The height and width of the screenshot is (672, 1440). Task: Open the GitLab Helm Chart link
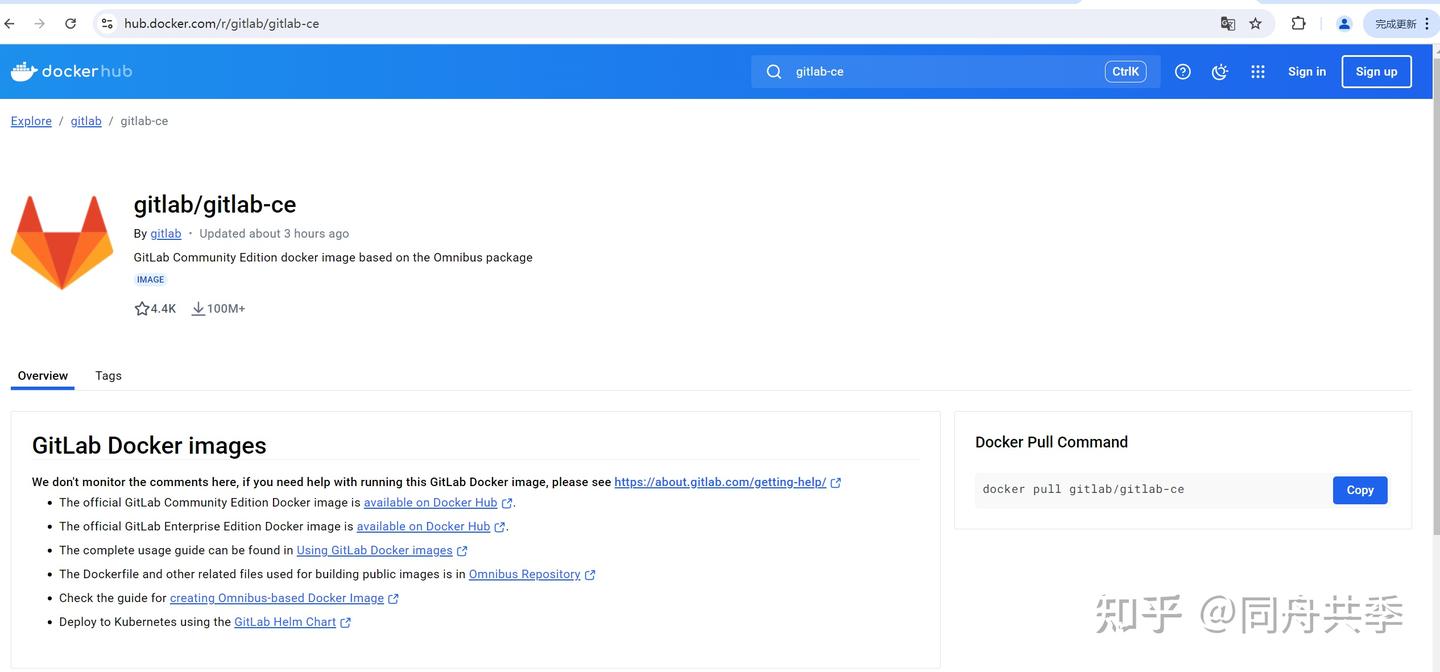(x=285, y=621)
